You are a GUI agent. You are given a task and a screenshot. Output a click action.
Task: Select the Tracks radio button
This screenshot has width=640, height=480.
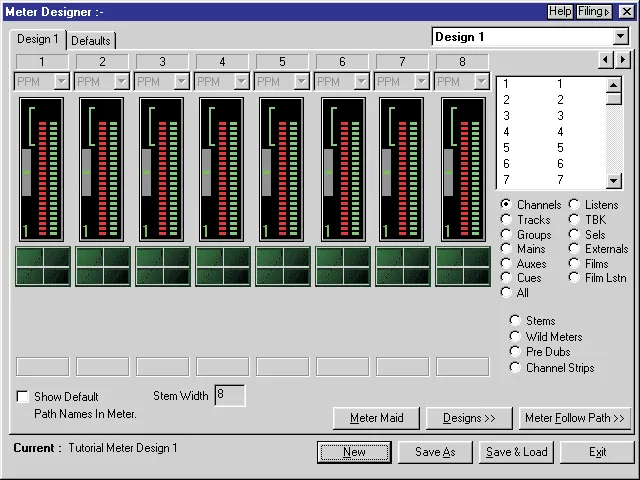click(506, 219)
